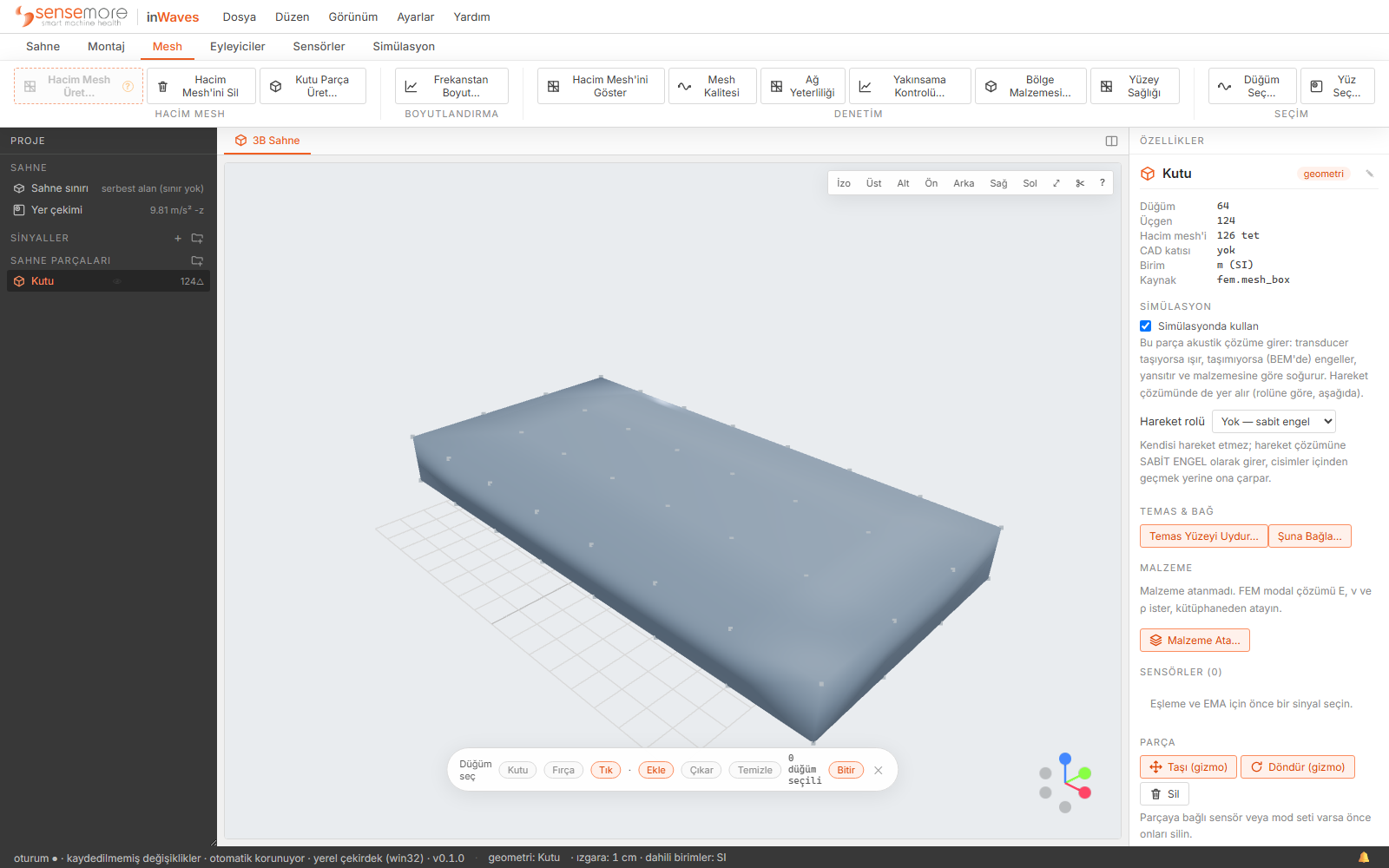
Task: Select Kutu box selection mode
Action: [517, 770]
